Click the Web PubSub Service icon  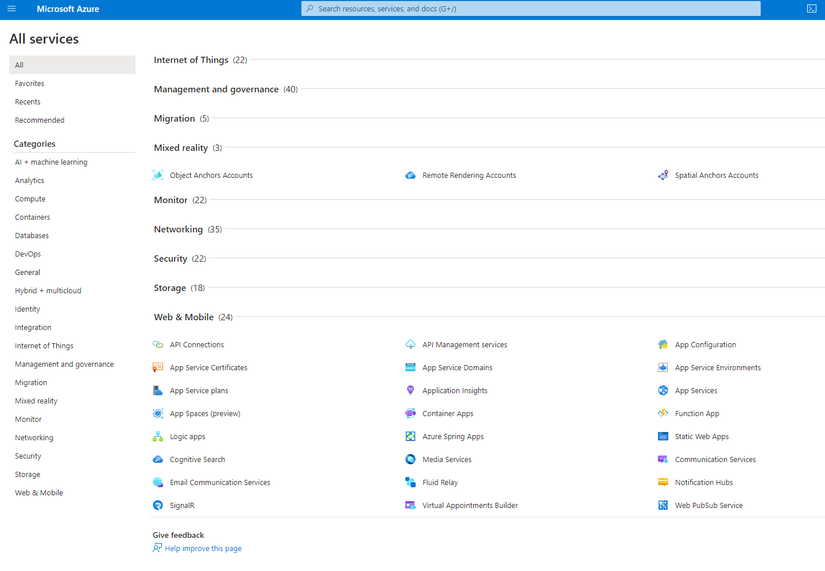click(663, 505)
